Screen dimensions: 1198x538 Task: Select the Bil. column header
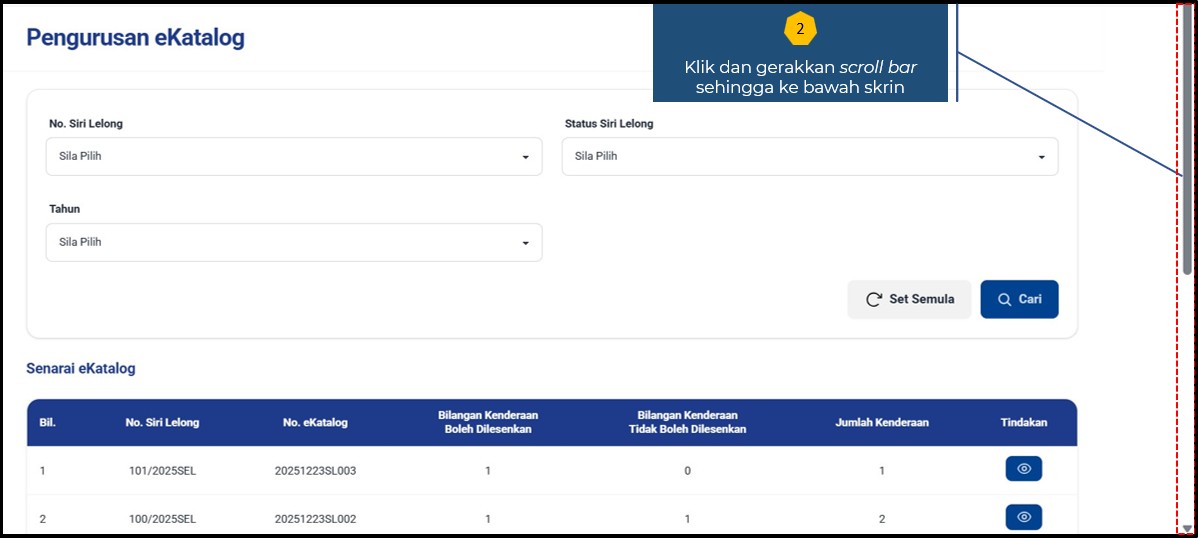pyautogui.click(x=47, y=422)
